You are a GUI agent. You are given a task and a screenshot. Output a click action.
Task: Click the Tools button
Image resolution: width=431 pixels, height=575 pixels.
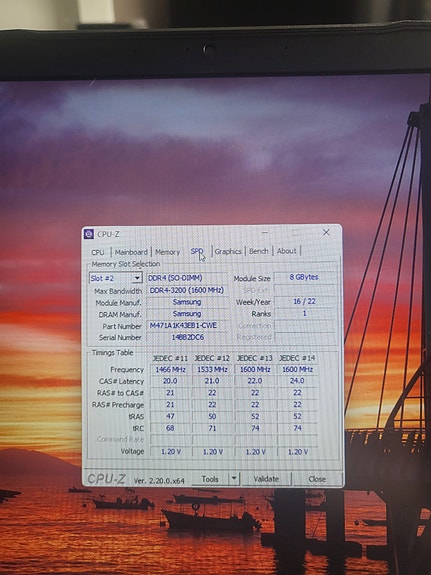click(210, 479)
